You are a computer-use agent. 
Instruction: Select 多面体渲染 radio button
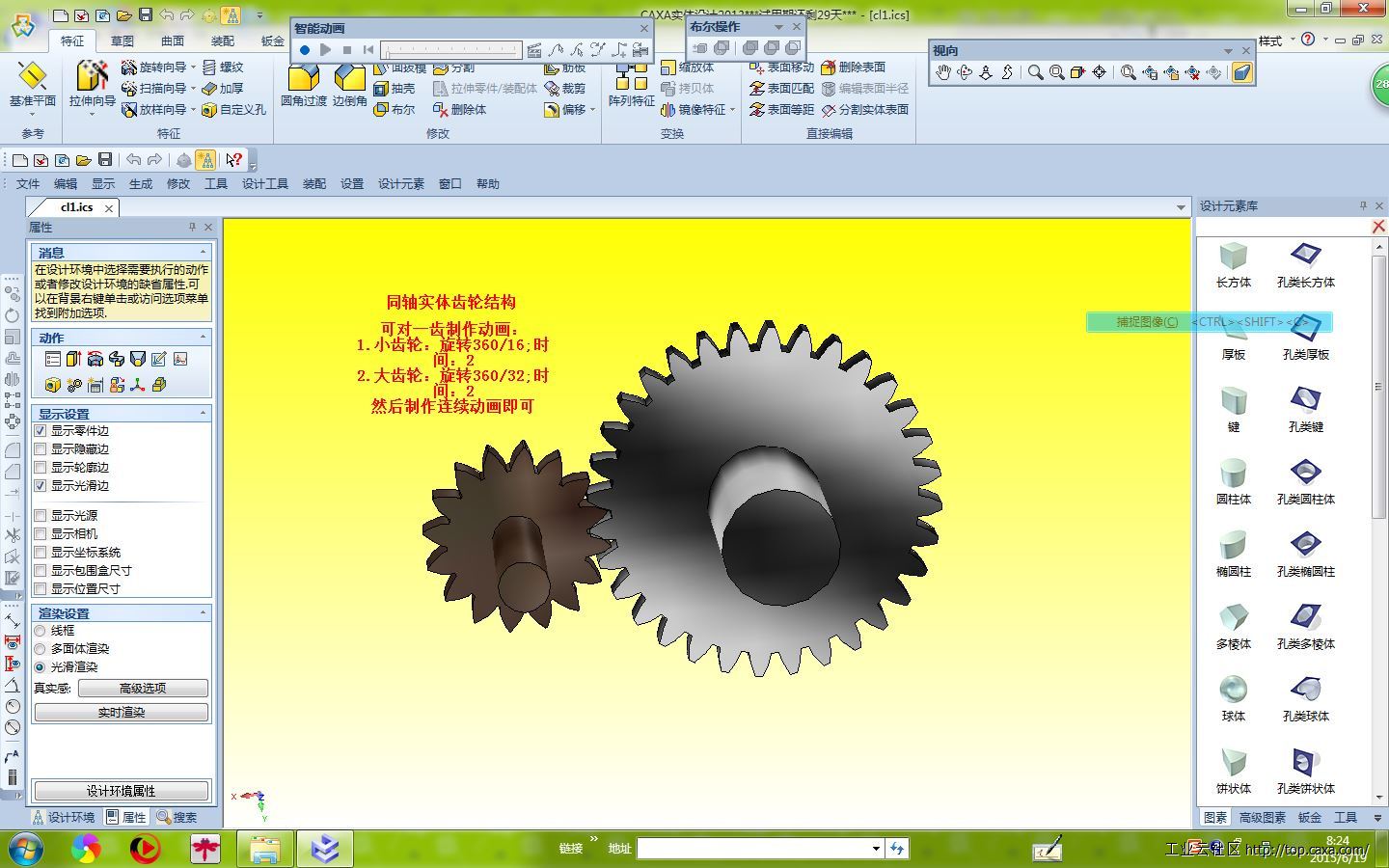click(41, 649)
